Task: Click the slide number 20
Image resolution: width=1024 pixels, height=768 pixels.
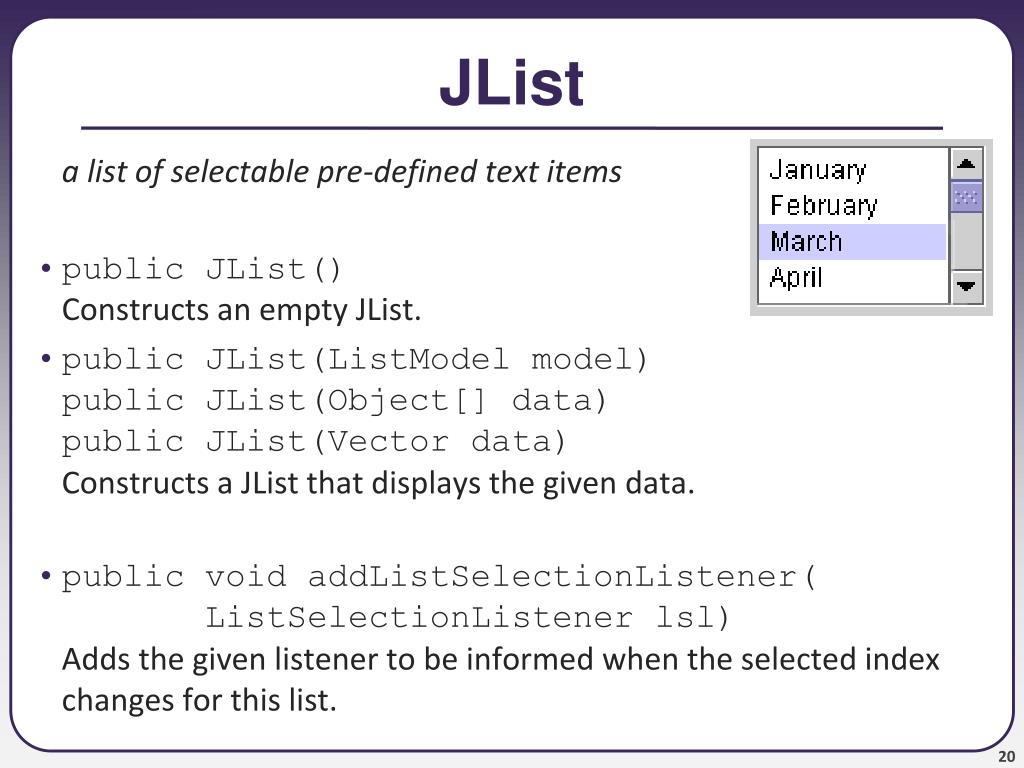Action: pos(1006,756)
